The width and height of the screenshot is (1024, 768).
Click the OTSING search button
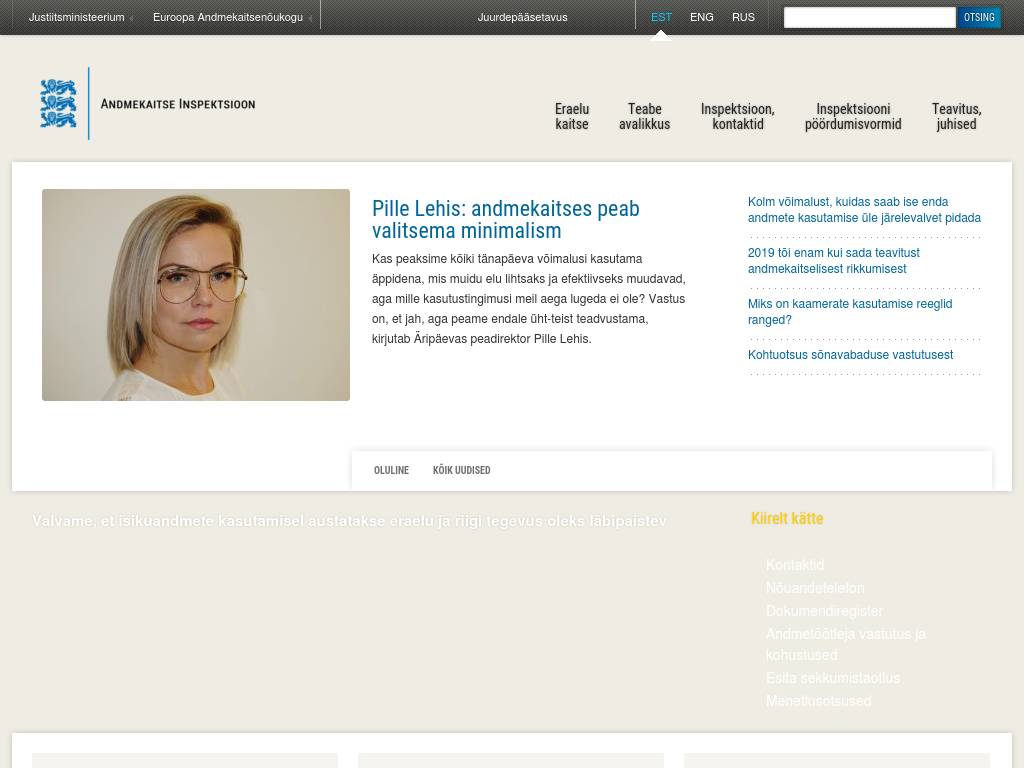979,18
